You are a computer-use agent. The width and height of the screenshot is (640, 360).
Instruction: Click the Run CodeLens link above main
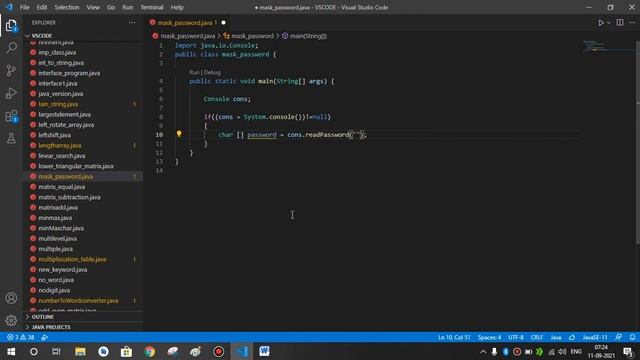click(x=194, y=72)
